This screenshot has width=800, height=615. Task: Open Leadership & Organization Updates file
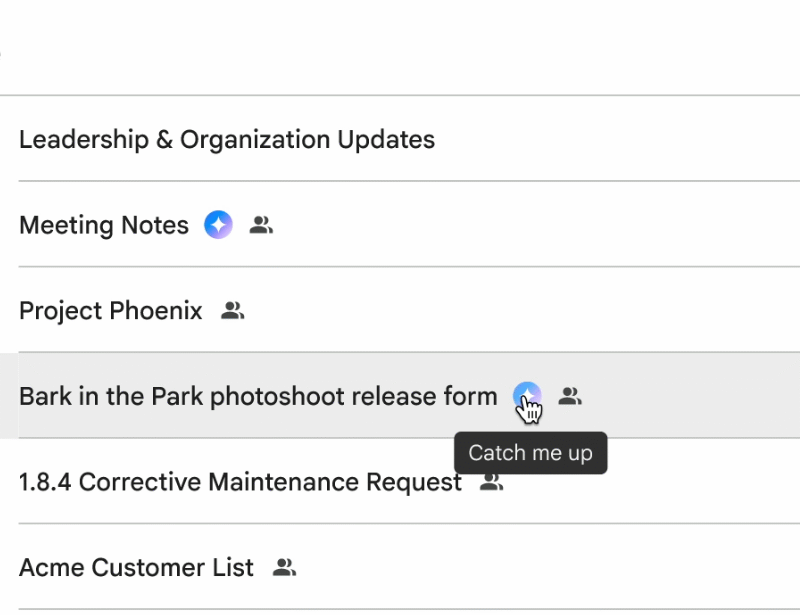point(227,139)
